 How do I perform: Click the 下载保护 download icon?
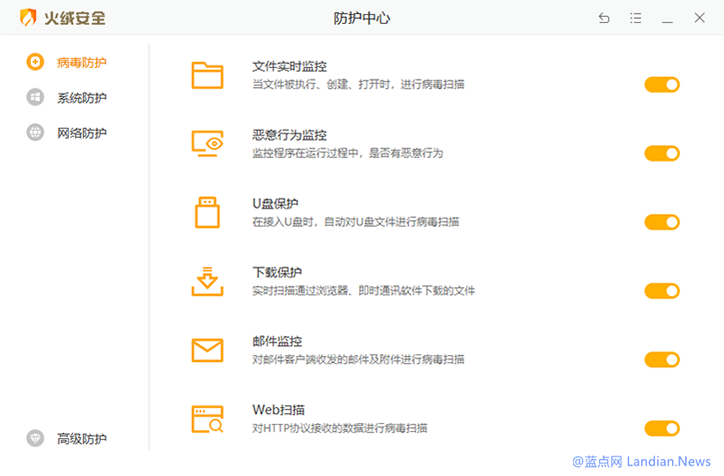(x=207, y=281)
